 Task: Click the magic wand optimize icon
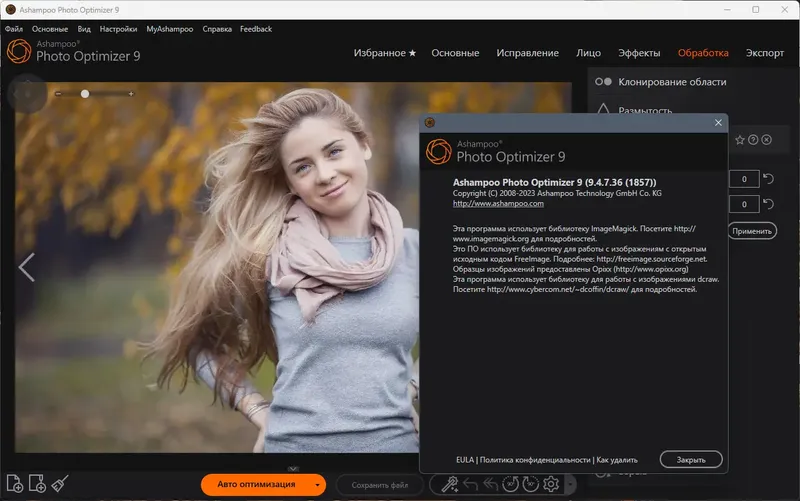click(x=449, y=484)
